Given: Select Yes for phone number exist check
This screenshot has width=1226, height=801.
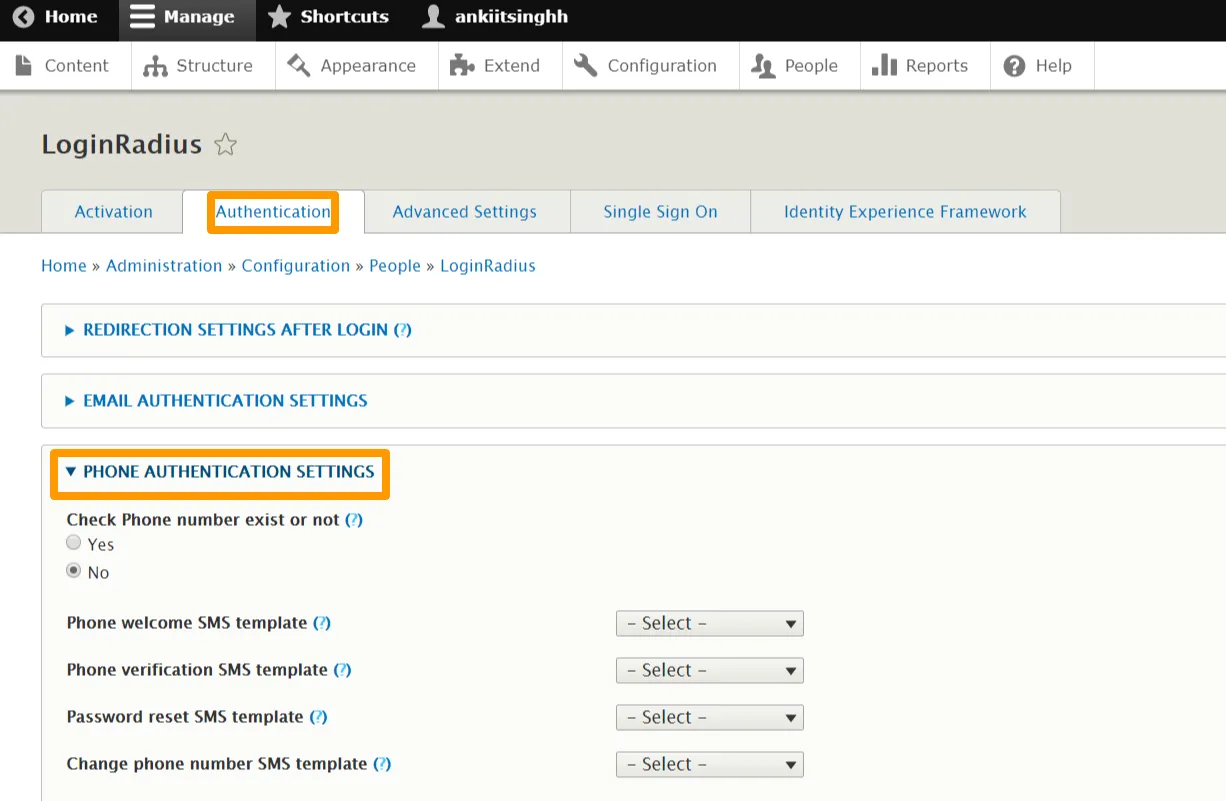Looking at the screenshot, I should pyautogui.click(x=74, y=543).
